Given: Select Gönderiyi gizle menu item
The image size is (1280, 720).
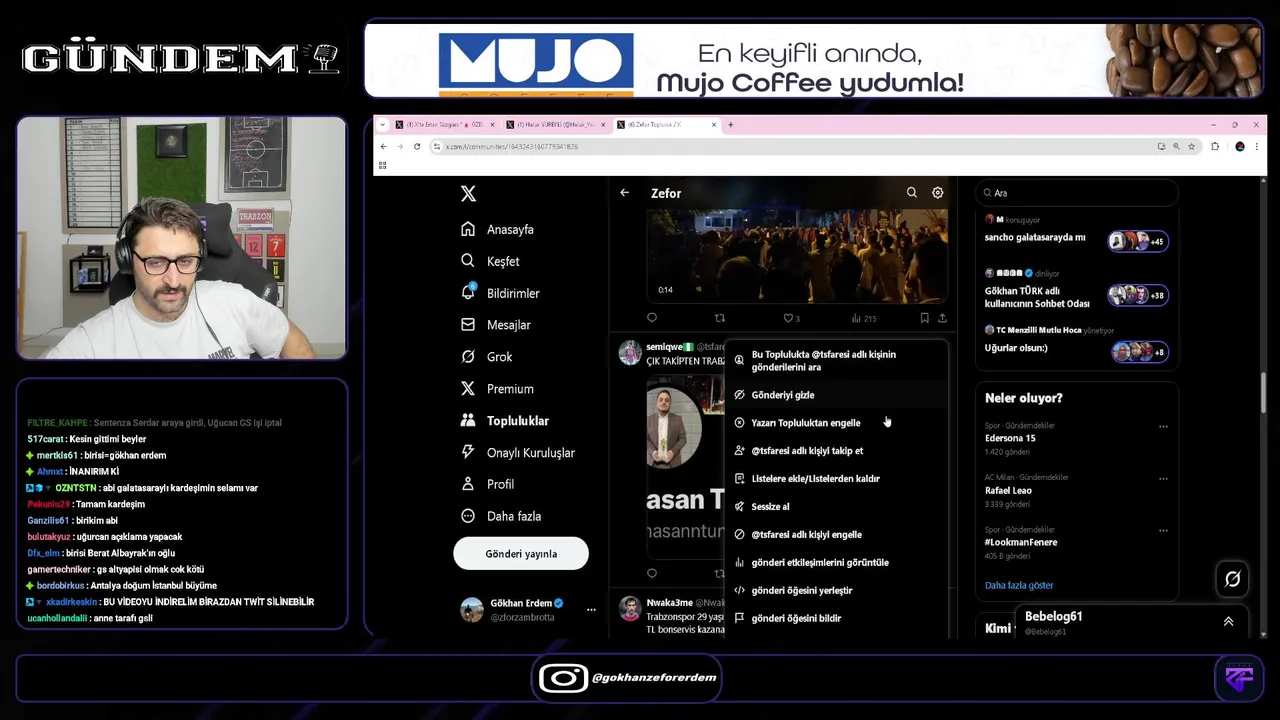Looking at the screenshot, I should pyautogui.click(x=836, y=395).
